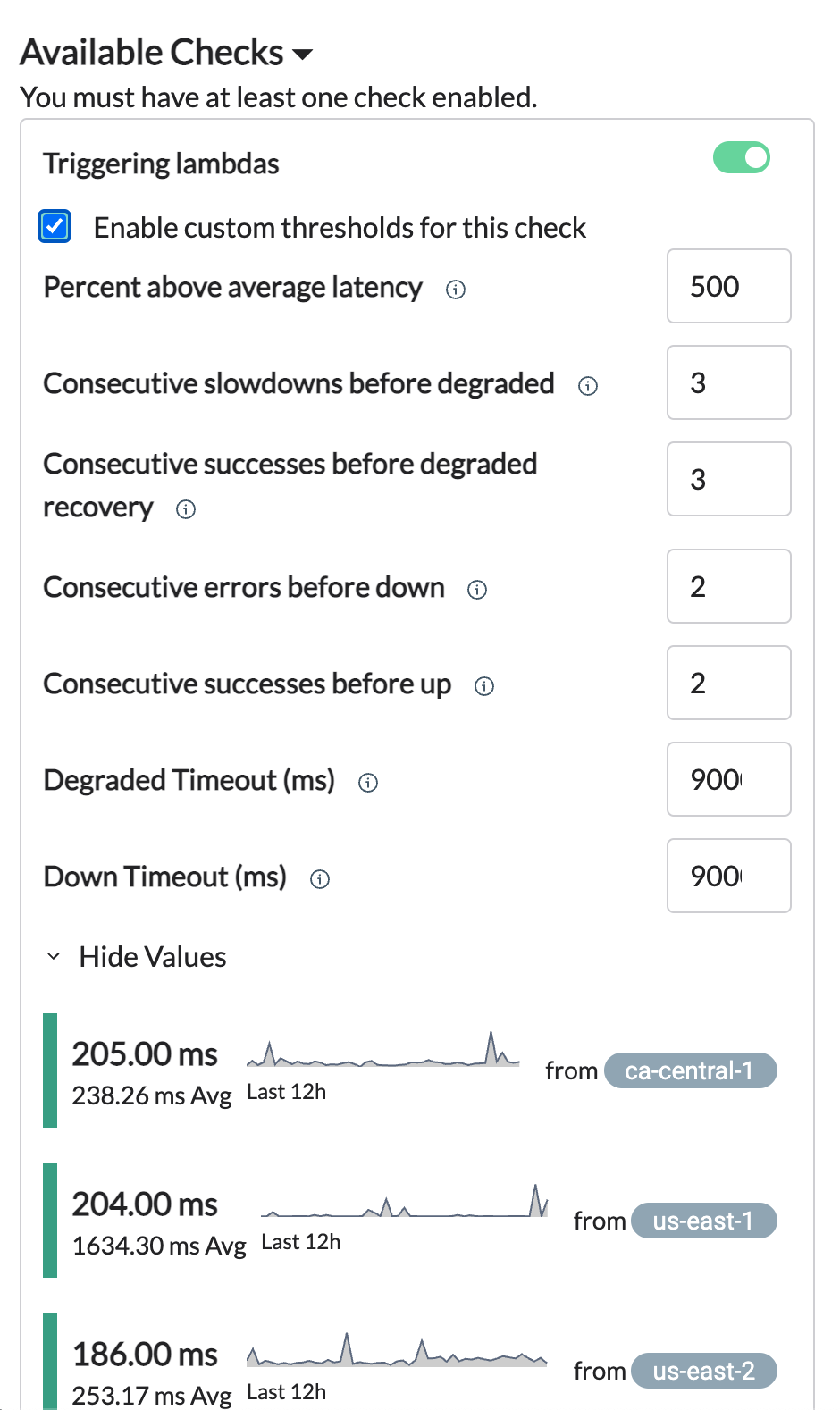This screenshot has width=840, height=1410.
Task: Click the Down Timeout (ms) input field
Action: 728,876
